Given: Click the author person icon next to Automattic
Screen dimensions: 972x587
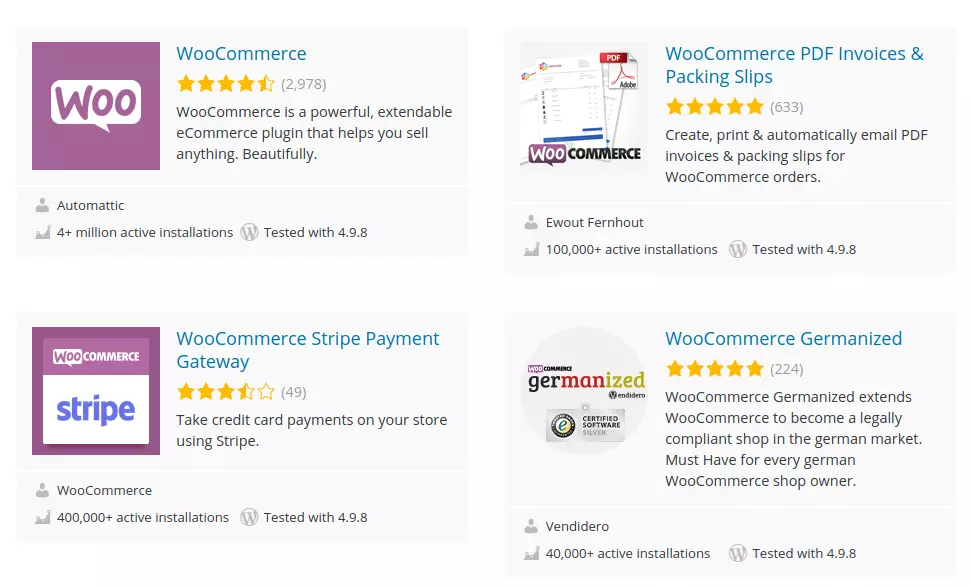Looking at the screenshot, I should pyautogui.click(x=42, y=205).
